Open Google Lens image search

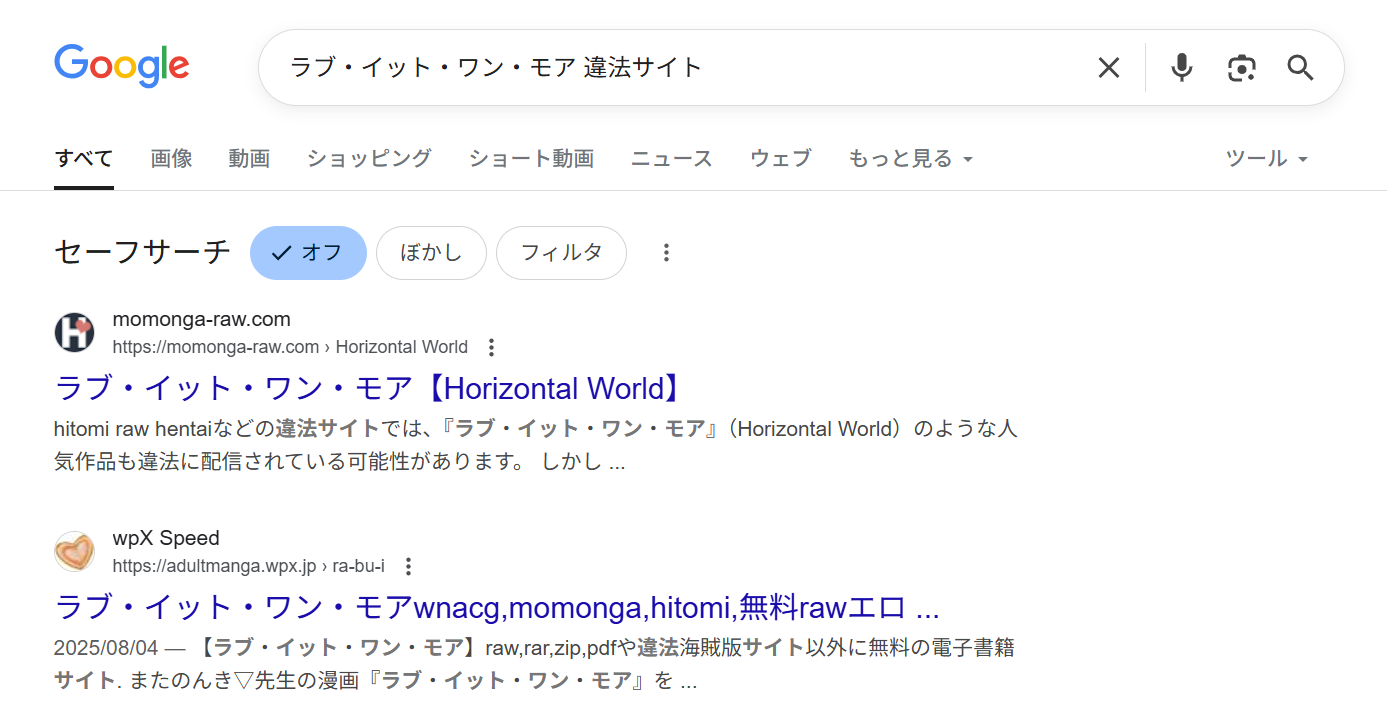(1241, 67)
